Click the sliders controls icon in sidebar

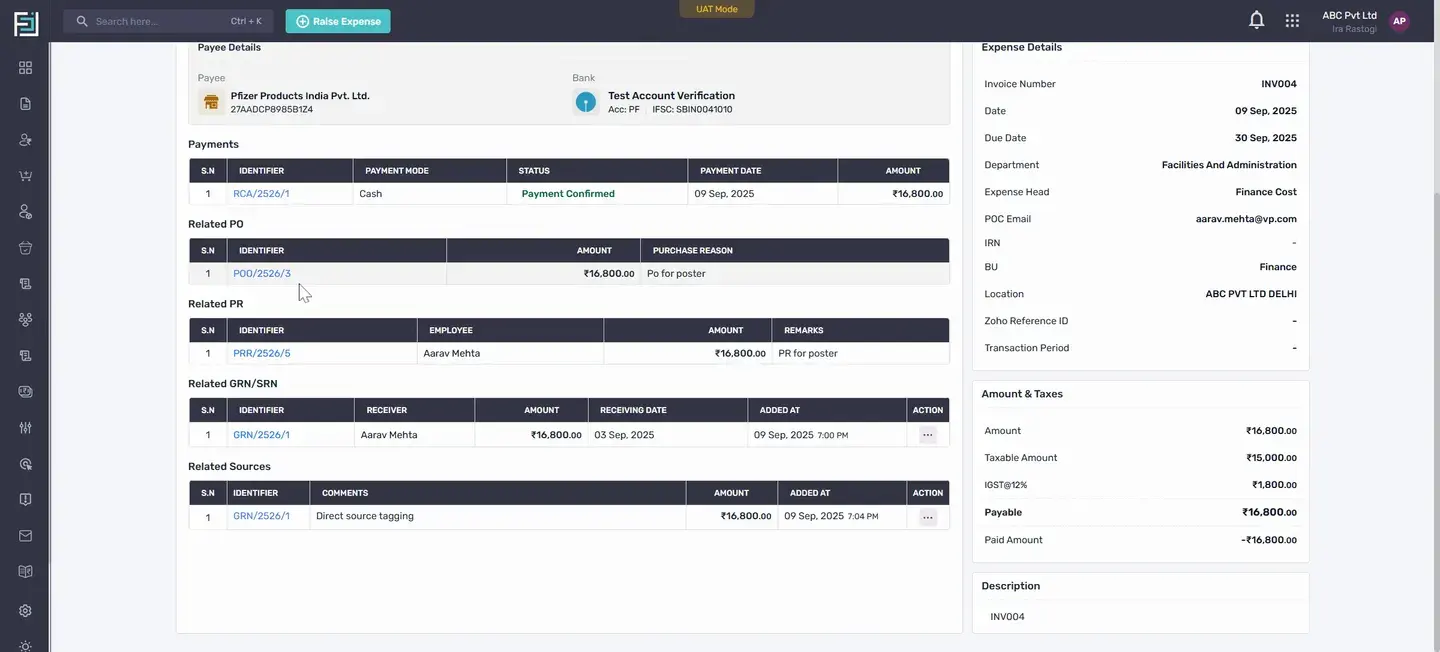25,428
